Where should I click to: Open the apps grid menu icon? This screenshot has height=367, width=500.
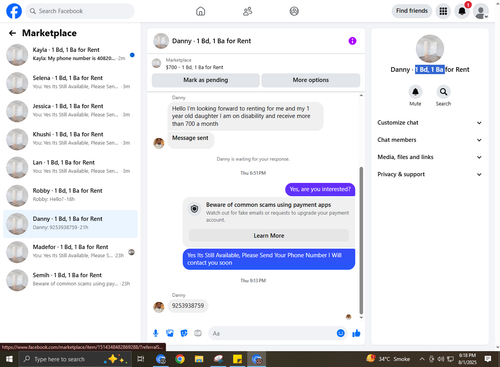[x=443, y=11]
